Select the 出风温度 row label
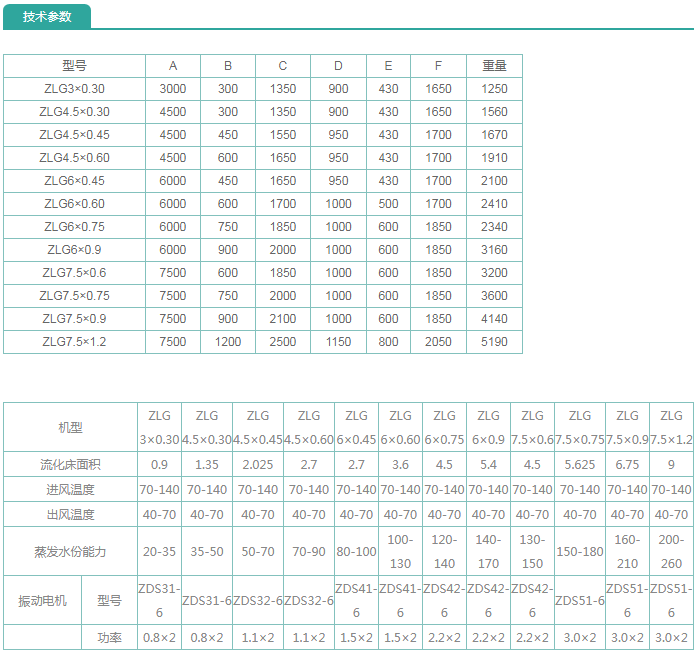The height and width of the screenshot is (655, 697). (70, 515)
